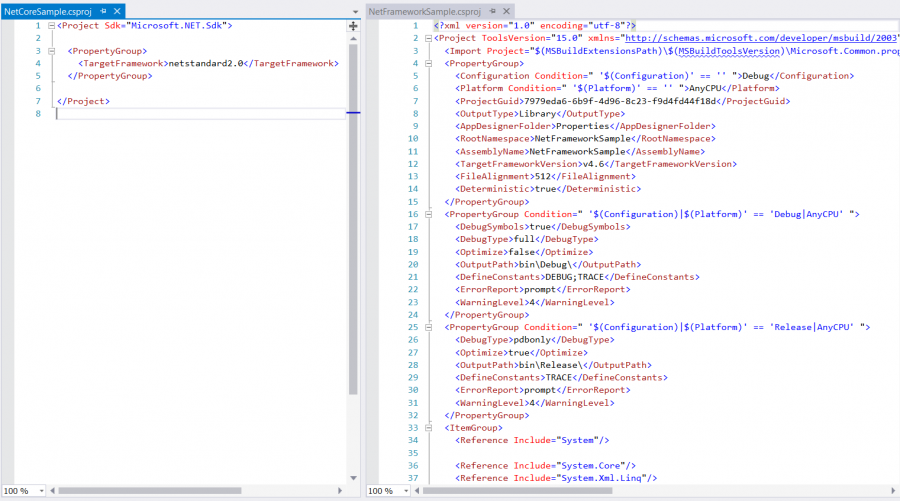The width and height of the screenshot is (900, 501).
Task: Click the left pane vertical scrollbar down arrow
Action: 353,478
